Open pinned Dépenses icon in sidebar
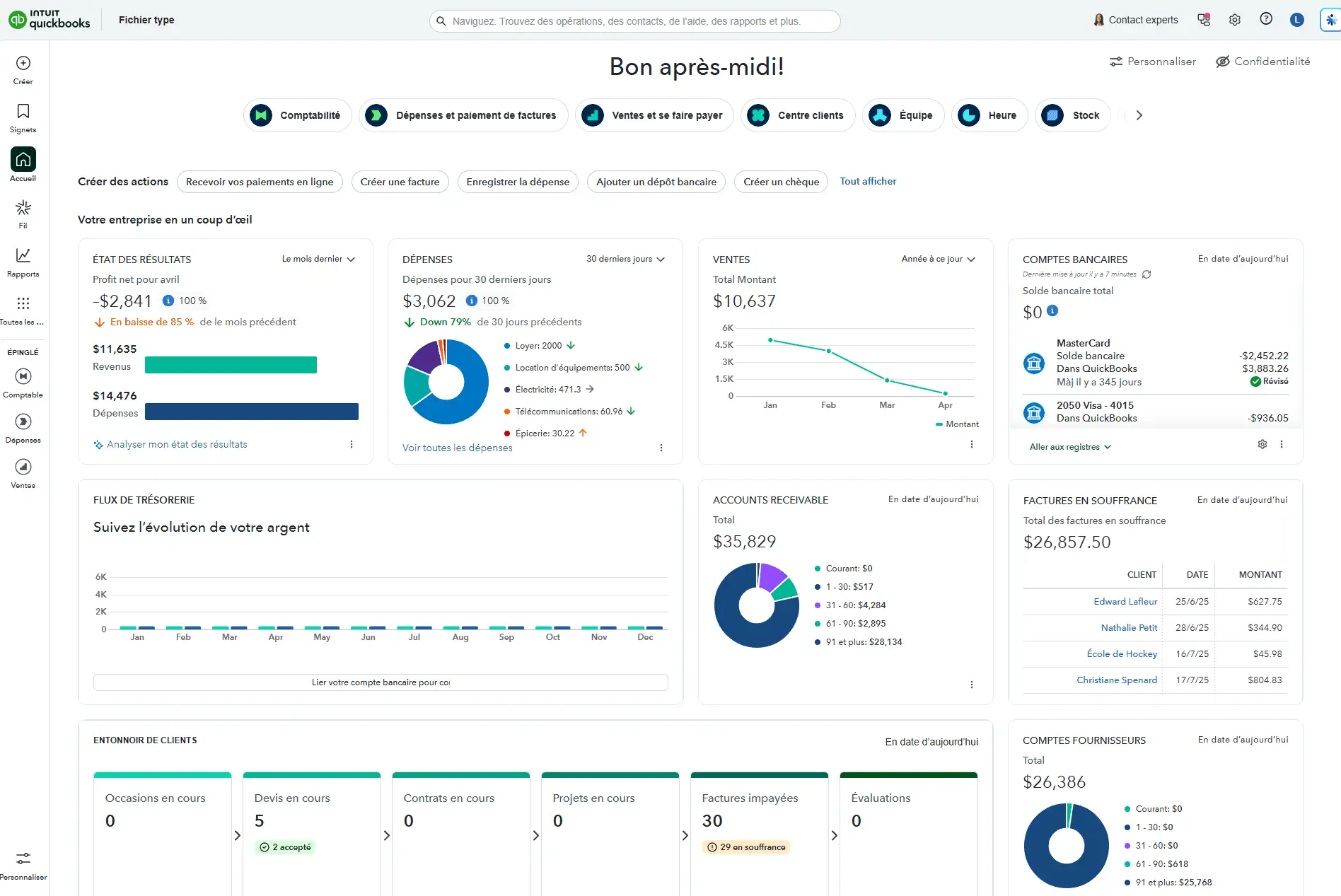 click(23, 421)
